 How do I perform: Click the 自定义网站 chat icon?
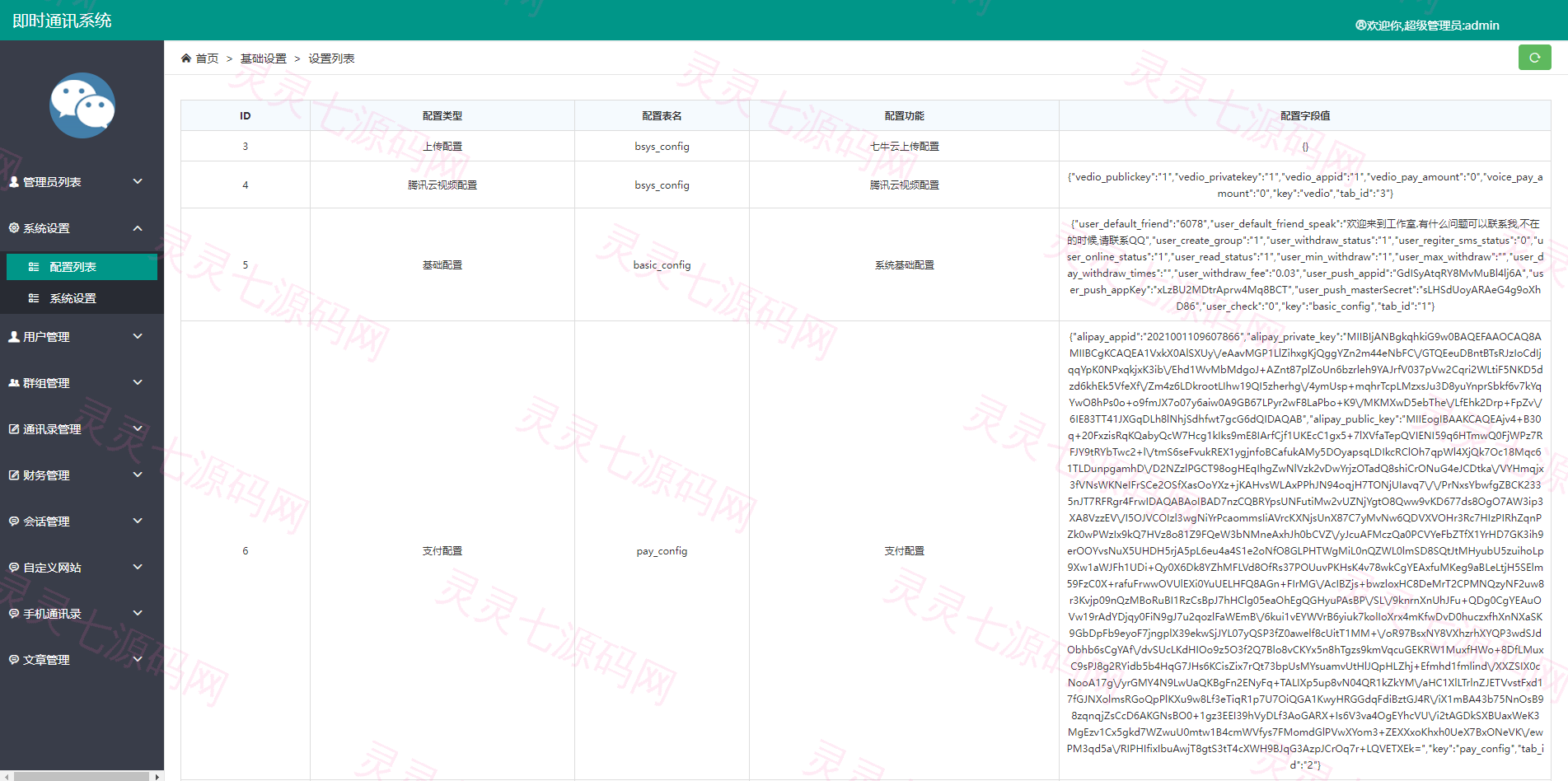click(x=14, y=568)
